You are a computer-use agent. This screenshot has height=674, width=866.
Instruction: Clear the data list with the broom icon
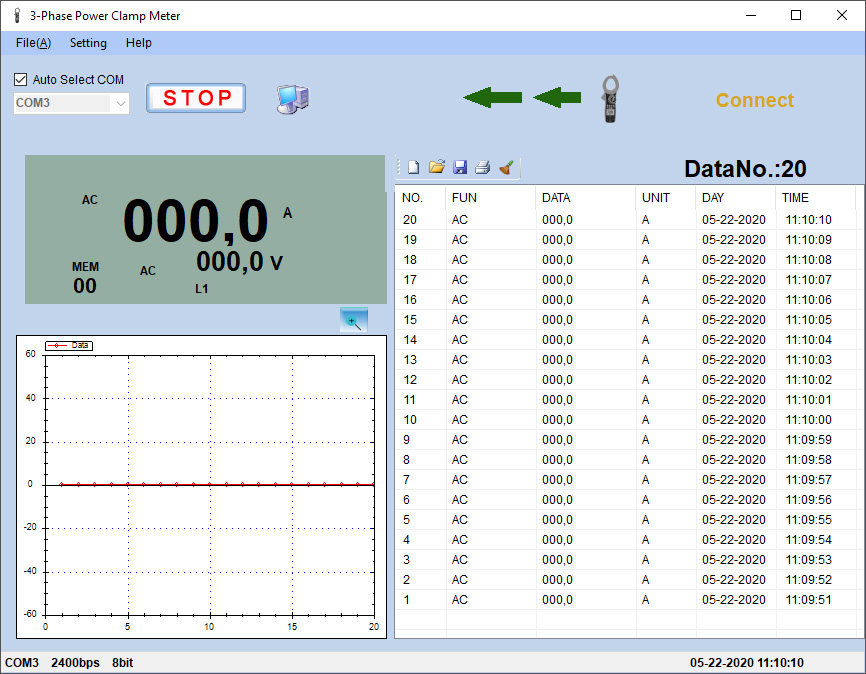click(x=507, y=168)
